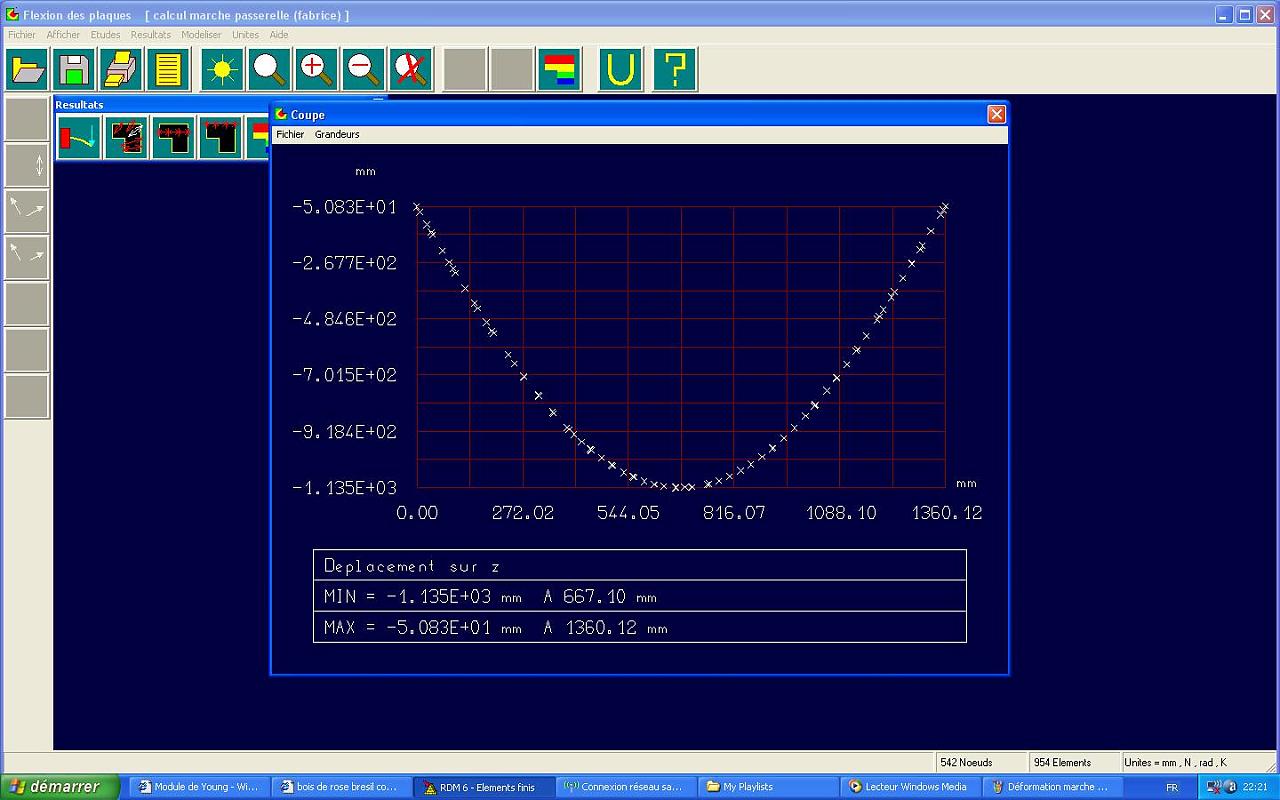
Task: Show deformed shape icon in Resultats panel
Action: pyautogui.click(x=79, y=137)
